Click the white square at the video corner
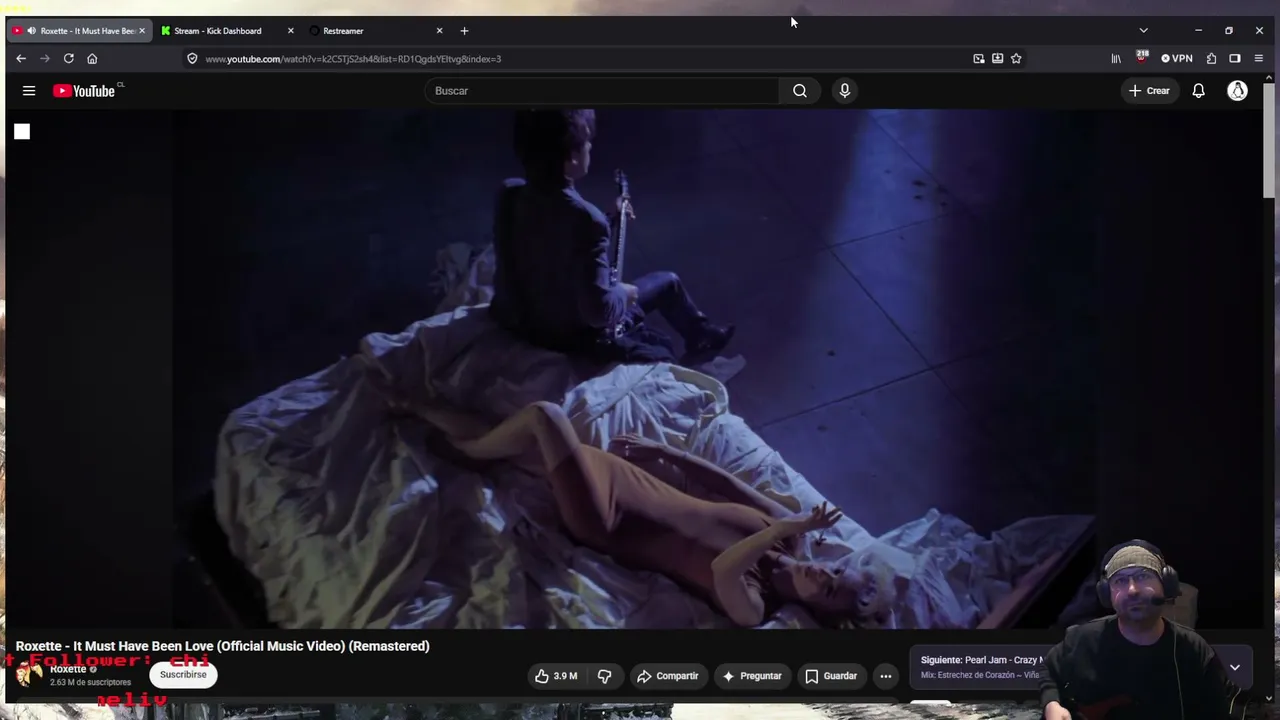Screen dimensions: 1280x720 22,131
